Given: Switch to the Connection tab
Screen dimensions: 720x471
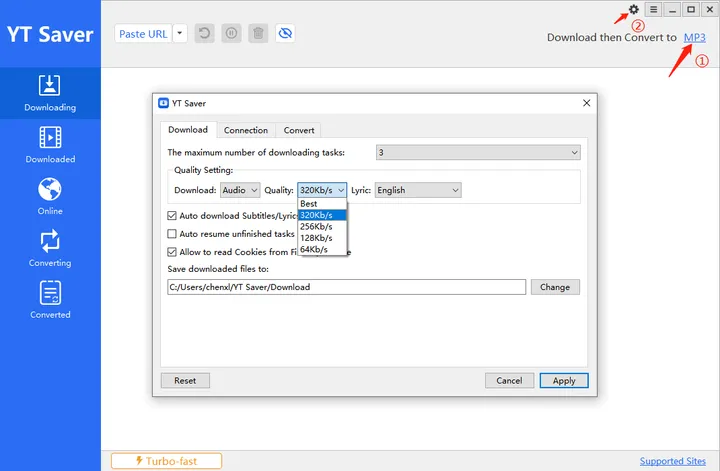Looking at the screenshot, I should [246, 130].
